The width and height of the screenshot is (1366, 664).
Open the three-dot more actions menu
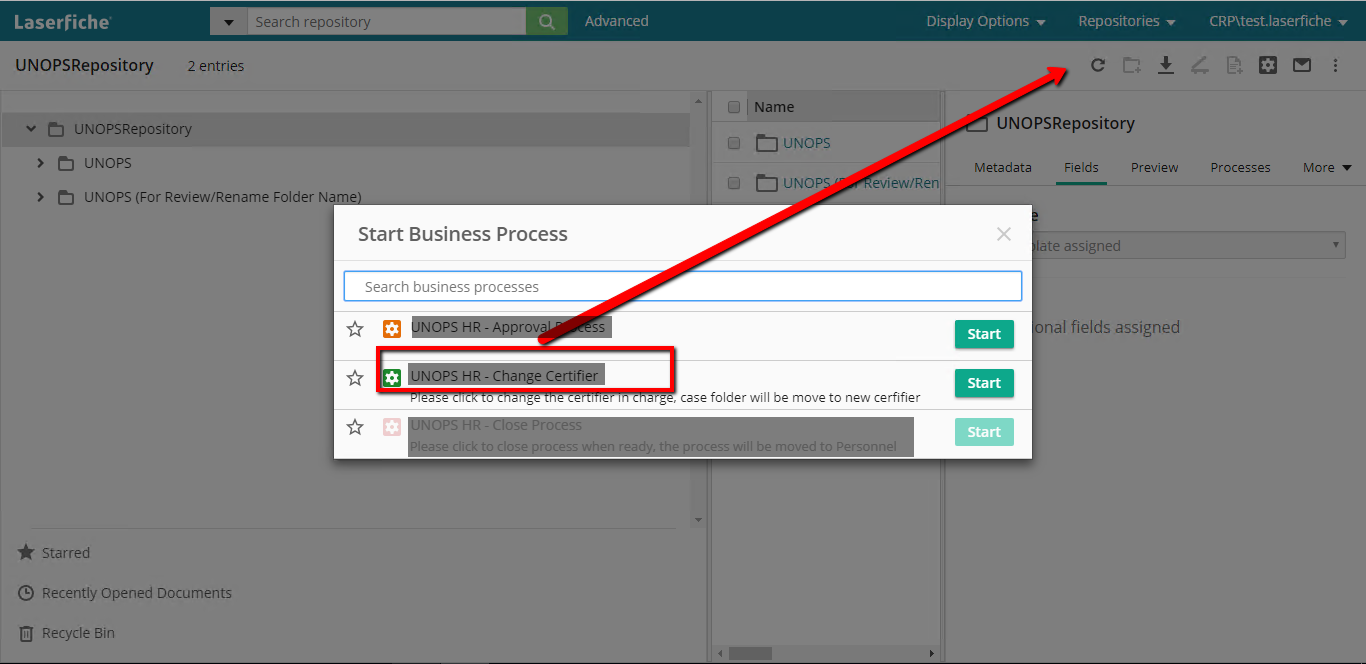pos(1335,65)
